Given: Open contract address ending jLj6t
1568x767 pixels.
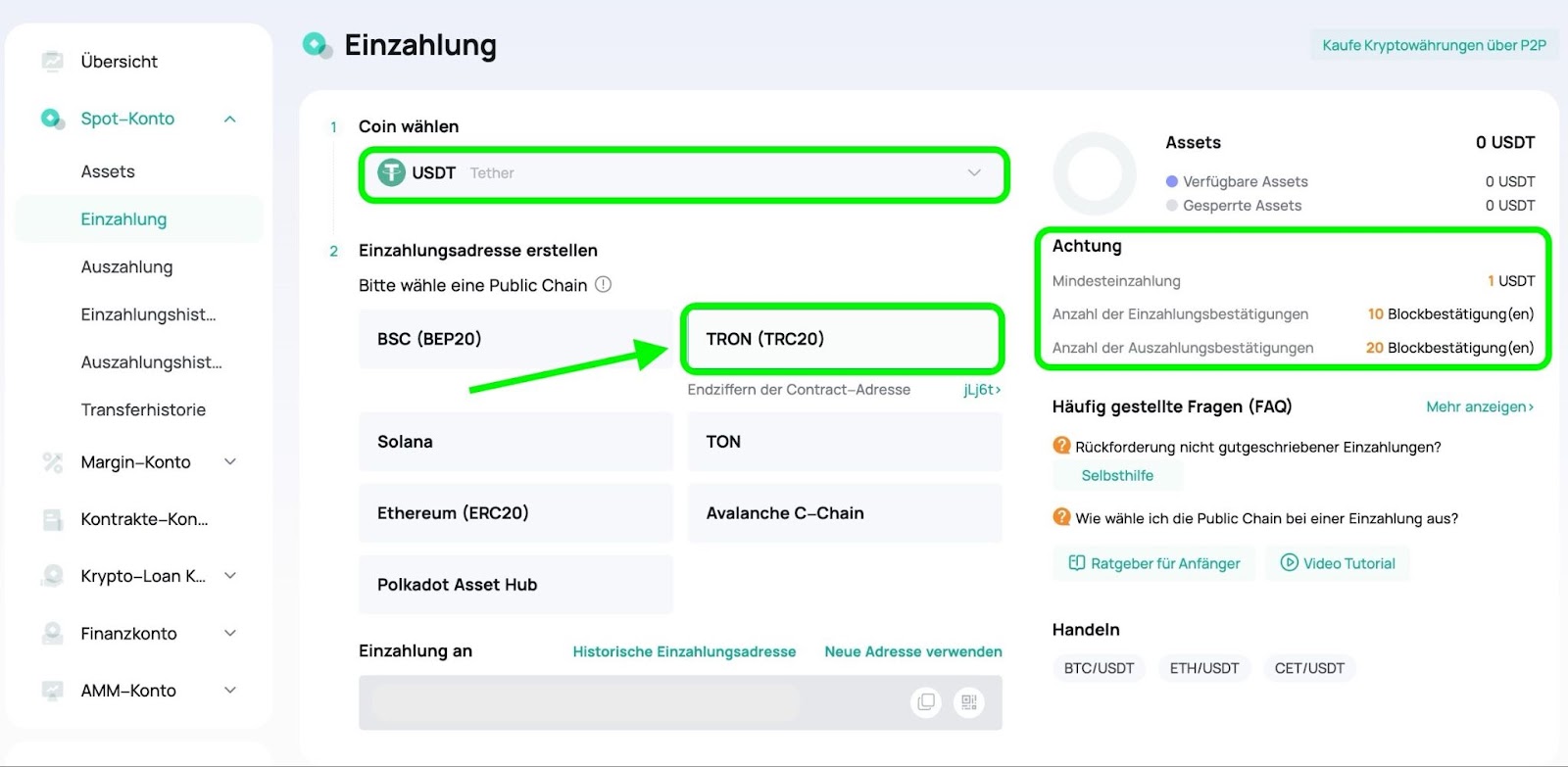Looking at the screenshot, I should coord(982,390).
